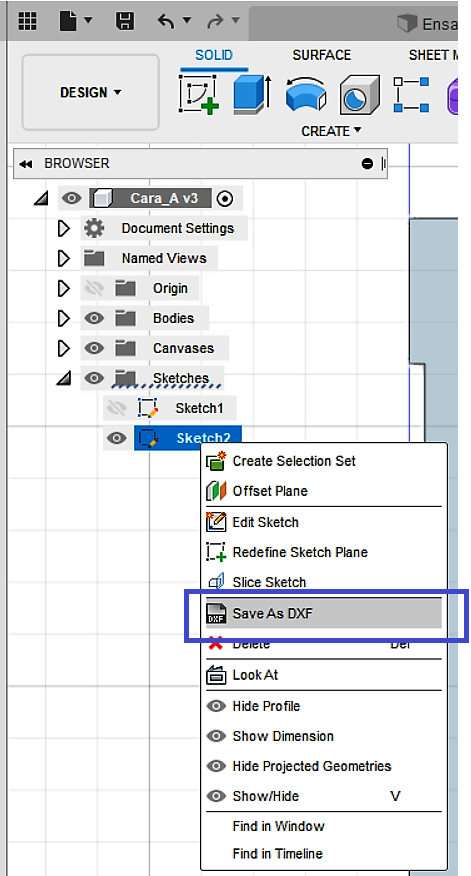This screenshot has width=471, height=876.
Task: Select the Rectangular Pattern tool
Action: [x=412, y=94]
